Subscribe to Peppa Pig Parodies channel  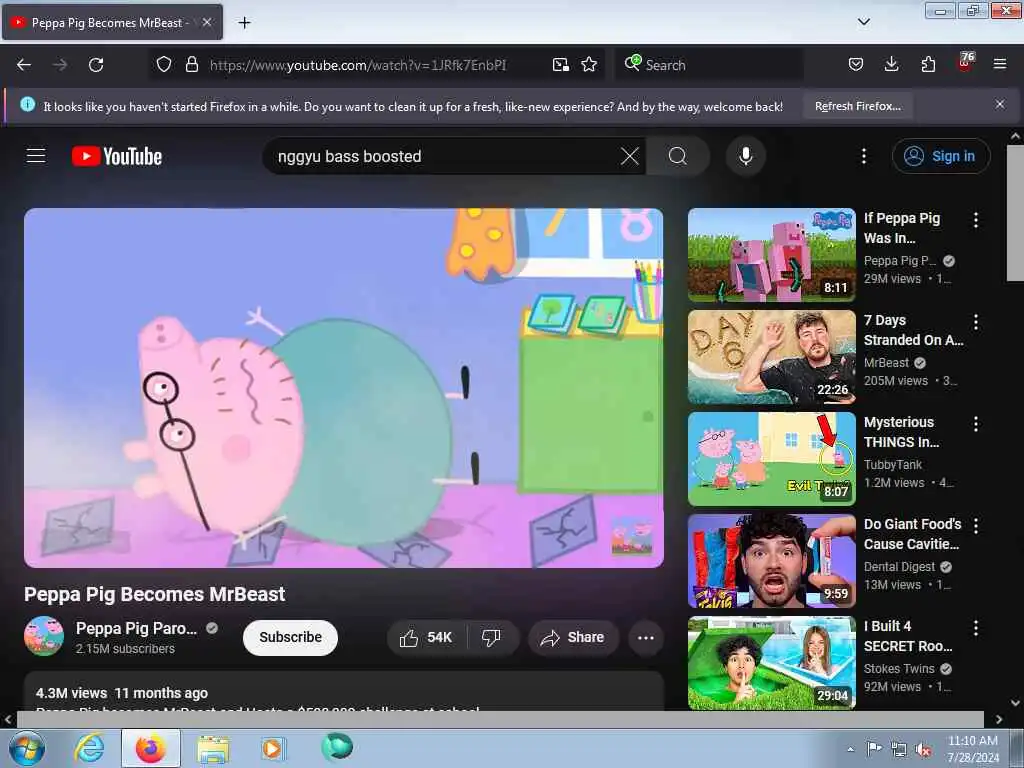click(290, 637)
